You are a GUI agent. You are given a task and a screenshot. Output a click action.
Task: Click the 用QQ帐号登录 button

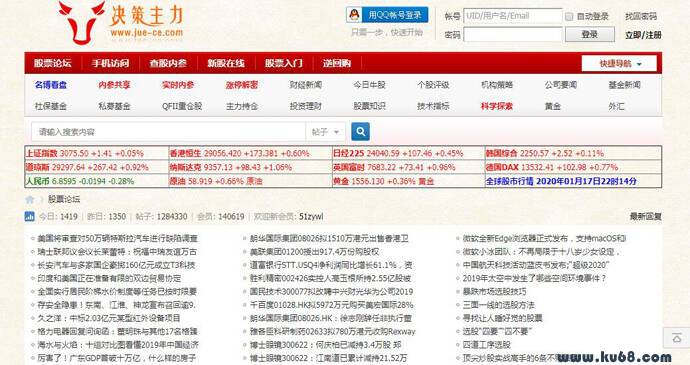[387, 15]
